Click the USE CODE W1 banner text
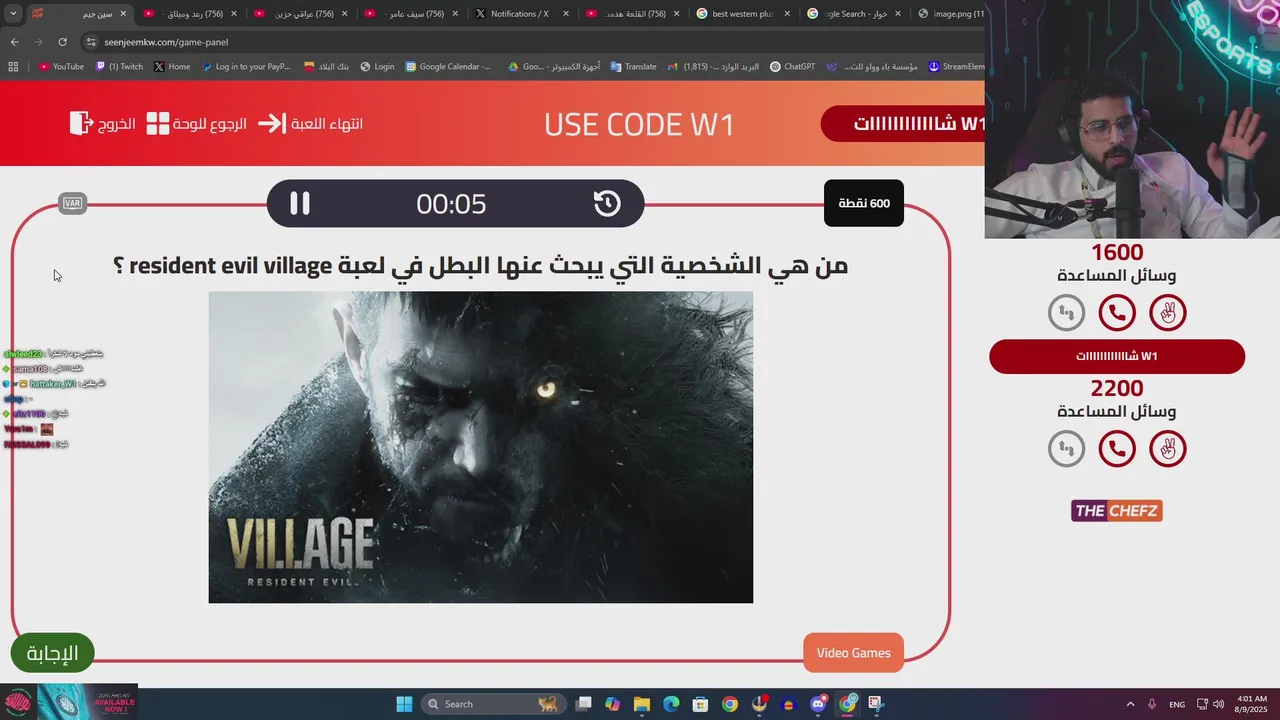Viewport: 1280px width, 720px height. coord(639,125)
